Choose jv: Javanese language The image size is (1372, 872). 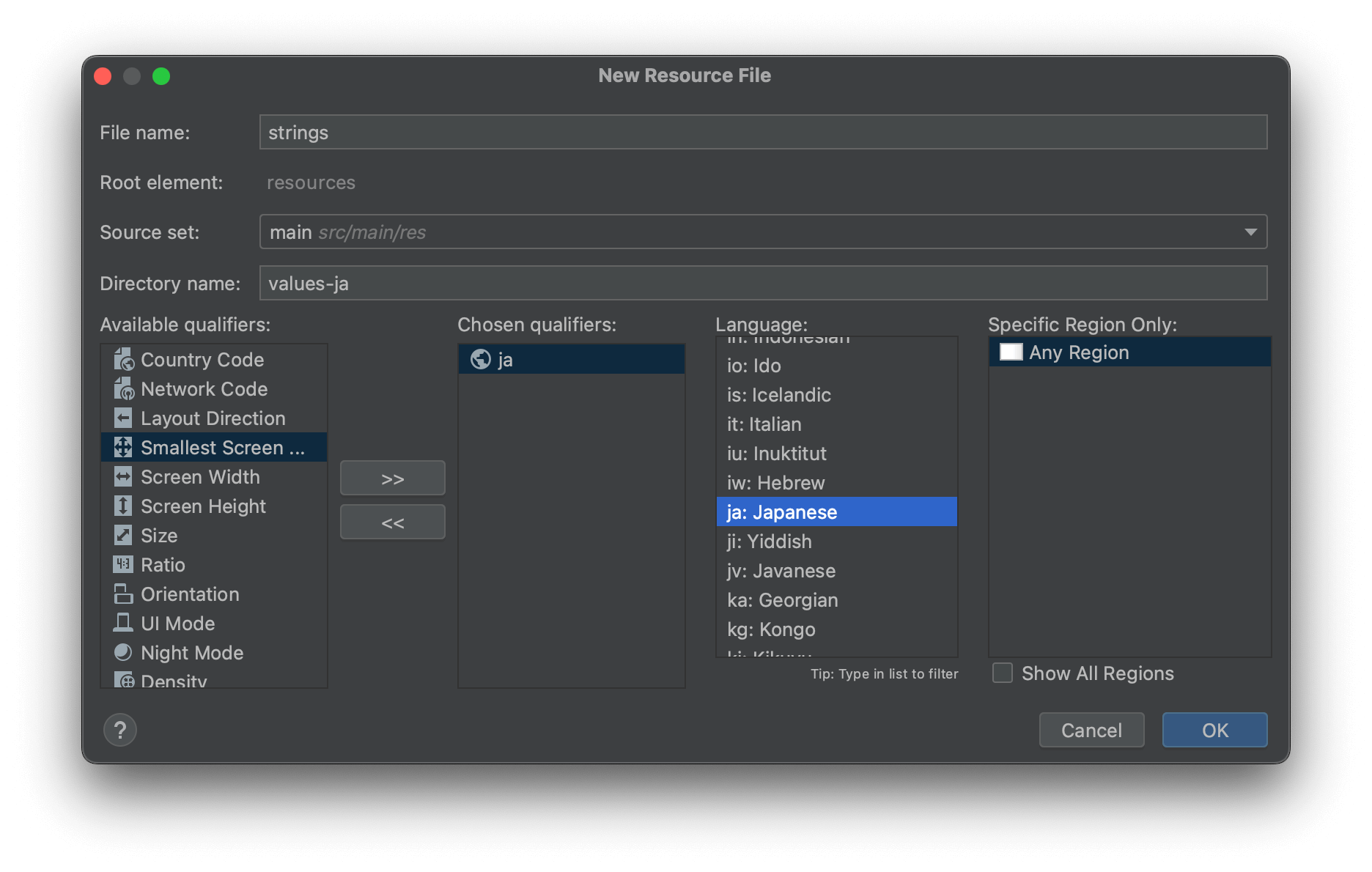pyautogui.click(x=837, y=571)
